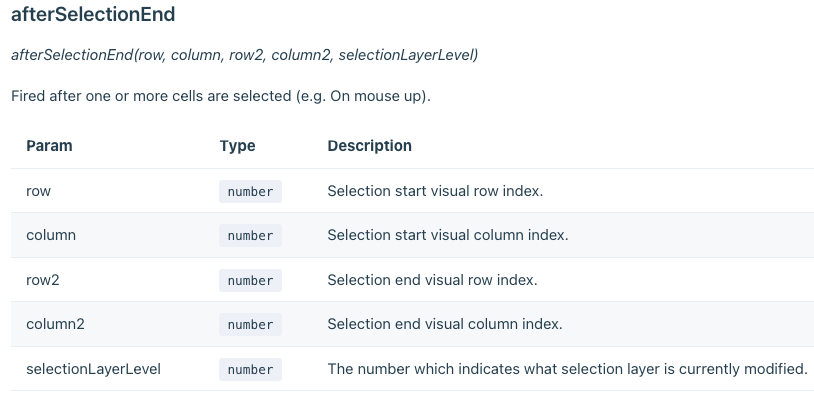Screen dimensions: 814x403
Task: Click 'Selection end visual column index' description
Action: pyautogui.click(x=445, y=324)
